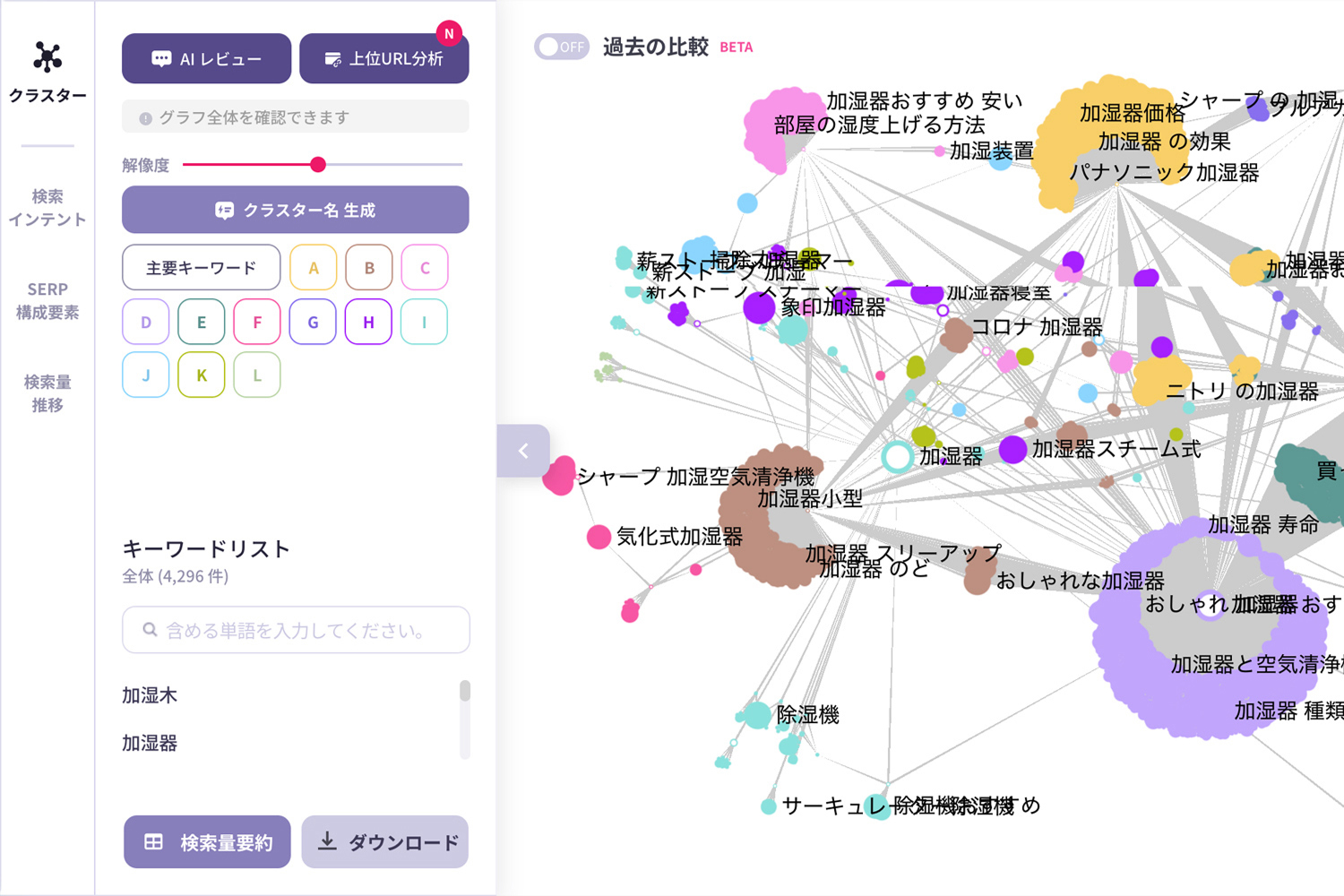Screen dimensions: 1344x896
Task: Download keyword data via ダウンロード
Action: click(x=384, y=842)
